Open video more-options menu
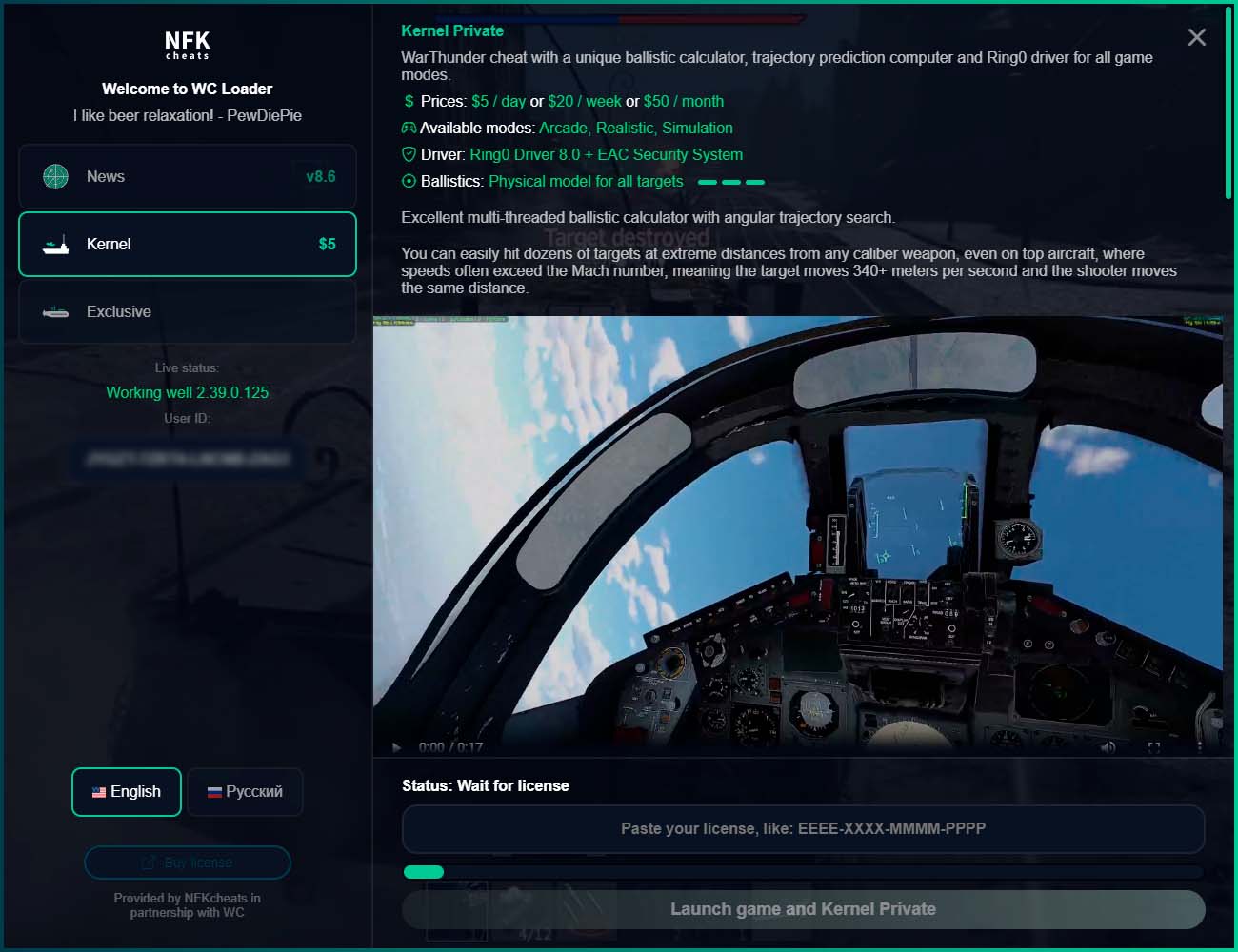This screenshot has height=952, width=1238. [x=1200, y=747]
